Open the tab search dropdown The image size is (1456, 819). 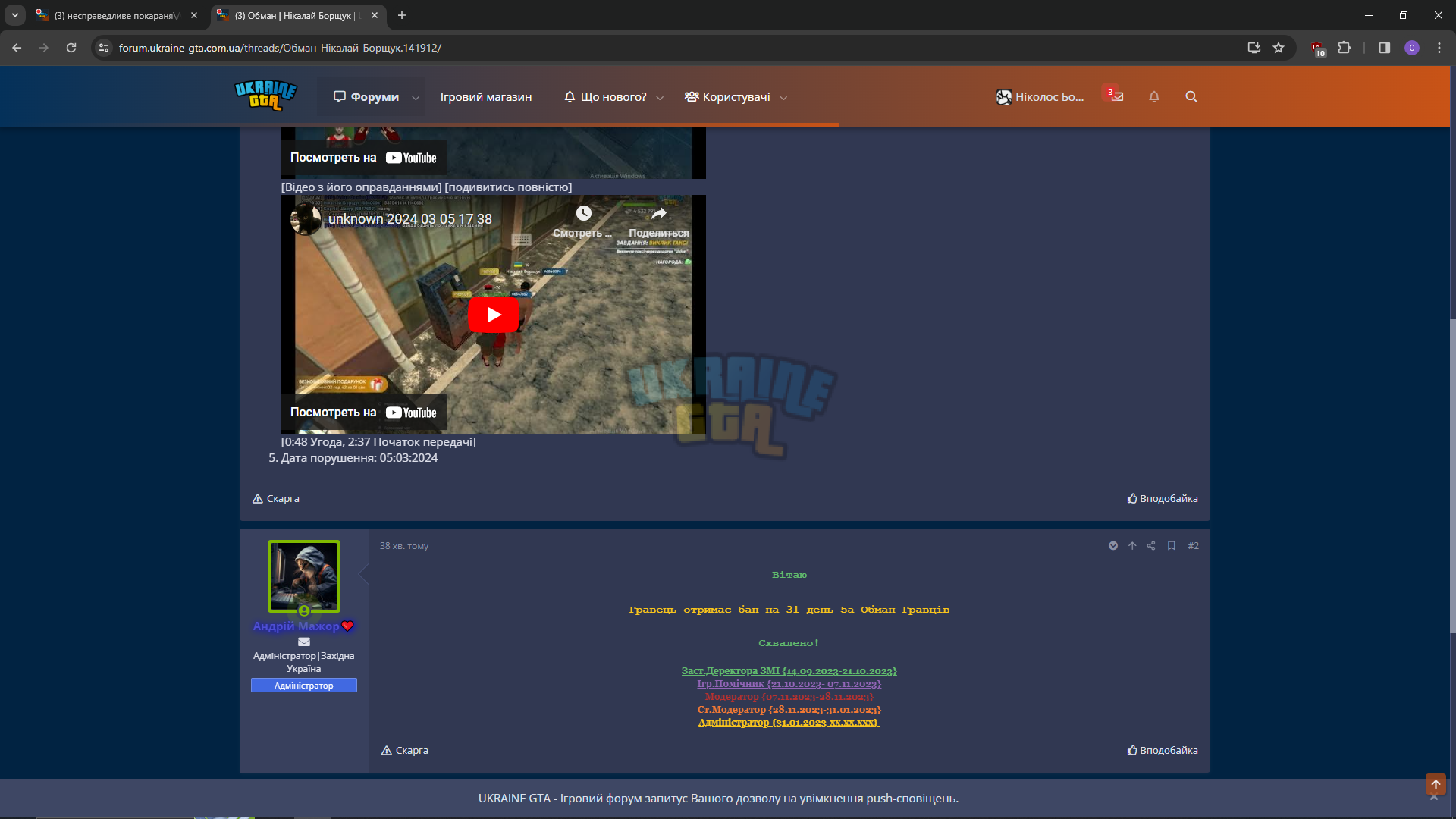point(15,15)
